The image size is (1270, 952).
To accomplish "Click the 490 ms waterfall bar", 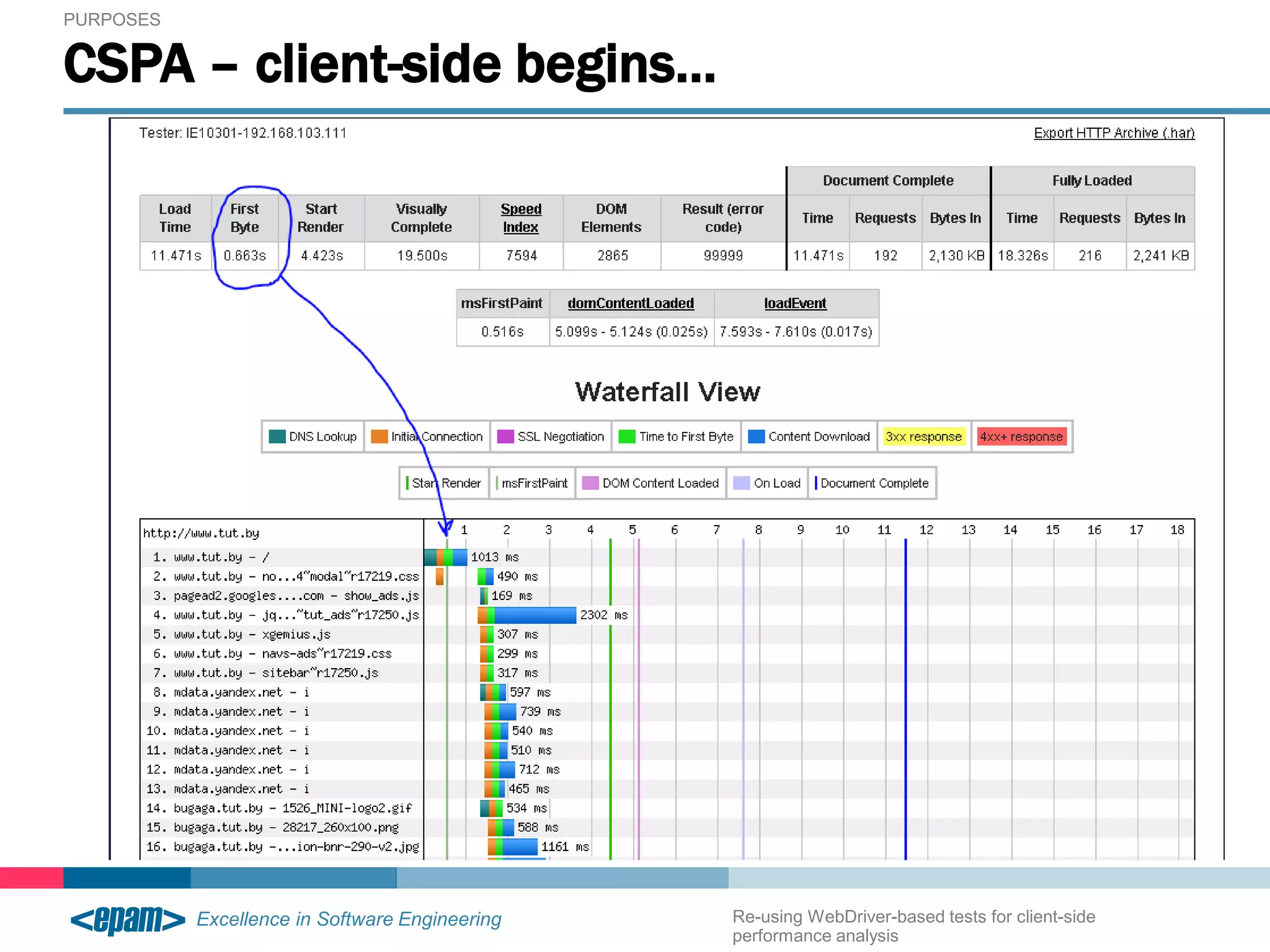I will click(x=486, y=576).
